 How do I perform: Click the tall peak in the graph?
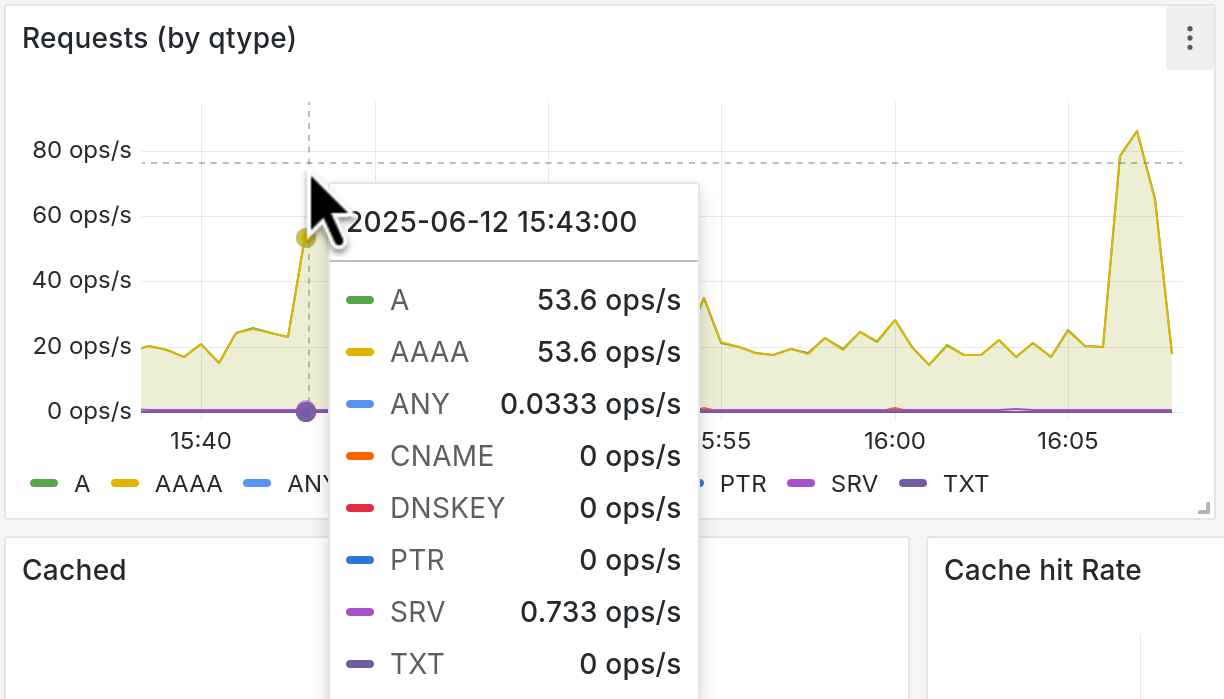pyautogui.click(x=1136, y=131)
